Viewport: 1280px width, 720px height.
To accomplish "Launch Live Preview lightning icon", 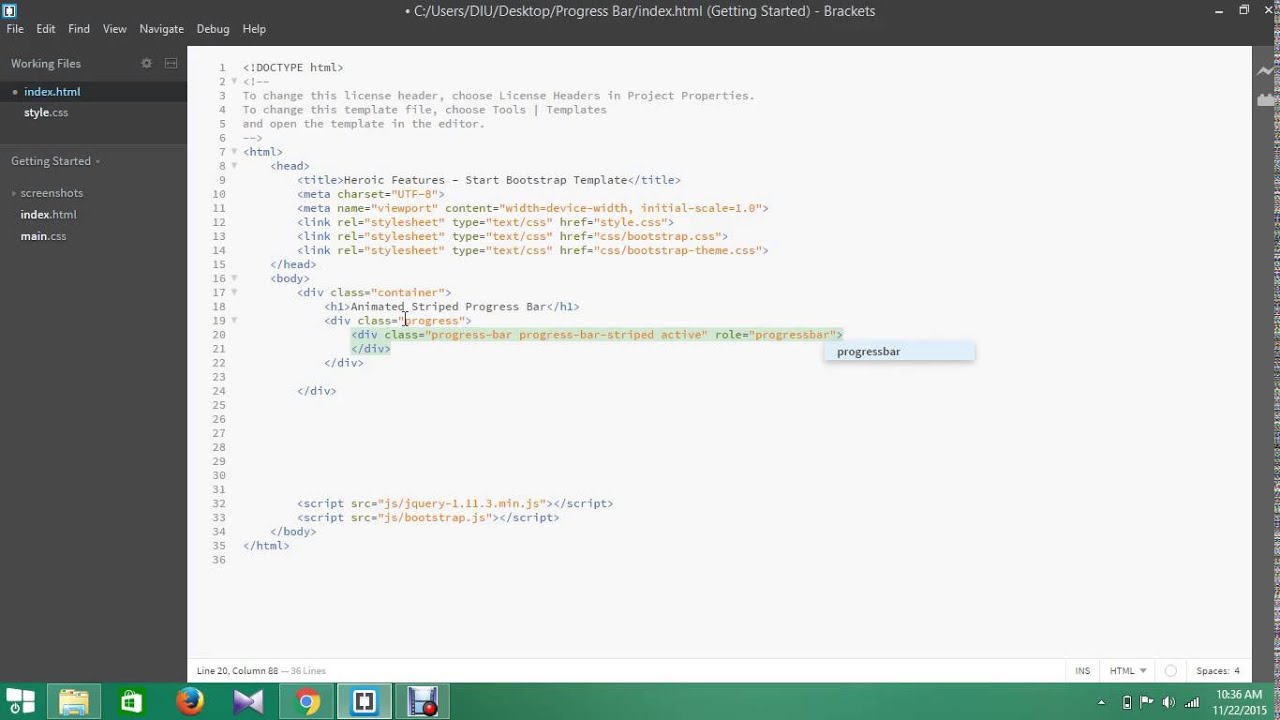I will click(x=1267, y=71).
